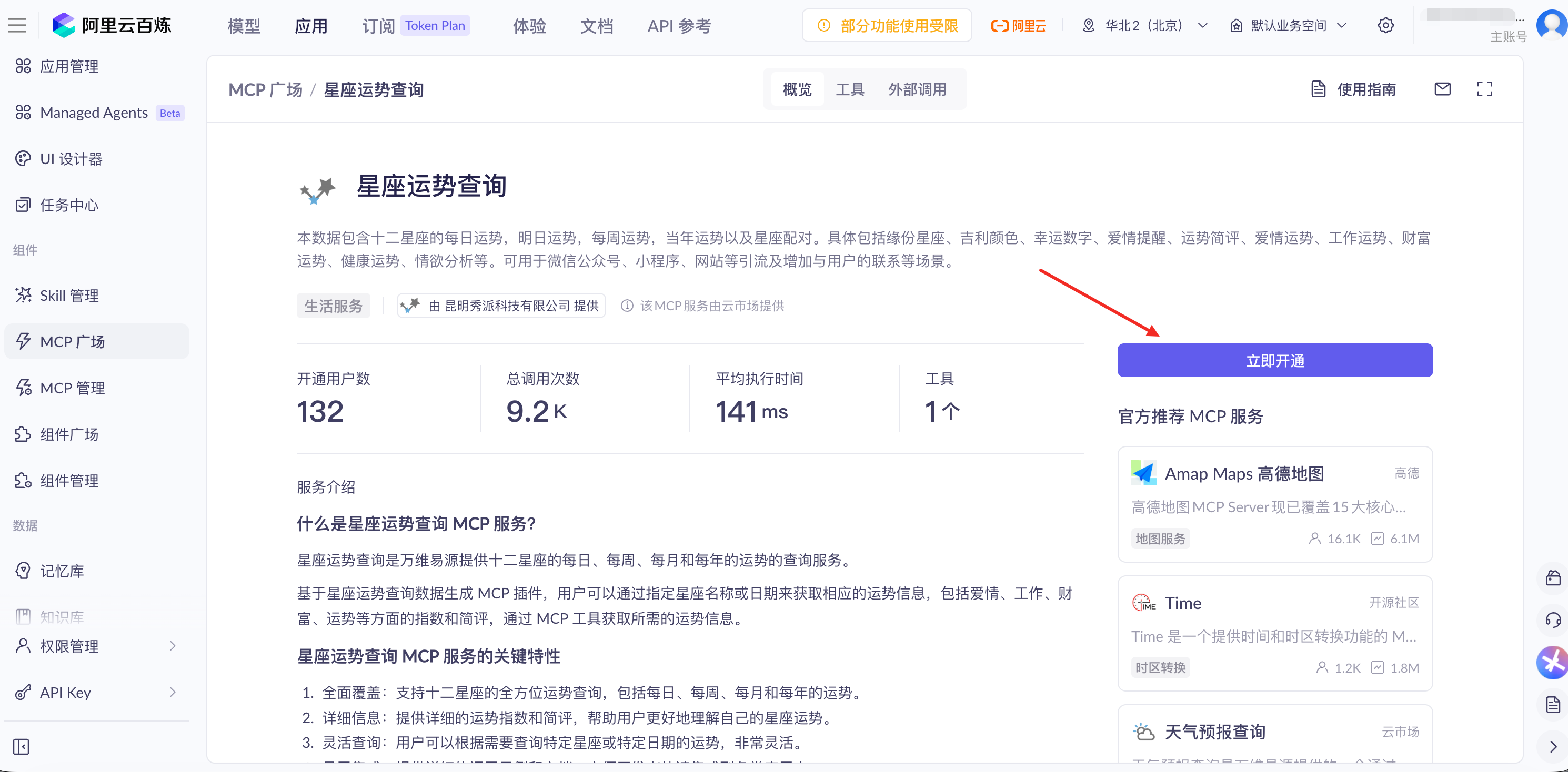This screenshot has height=772, width=1568.
Task: Click the 阿里云百炼 logo
Action: [x=112, y=26]
